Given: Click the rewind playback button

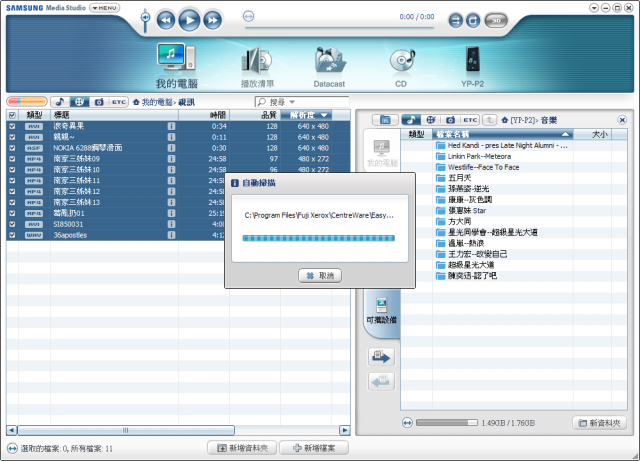Looking at the screenshot, I should tap(166, 20).
